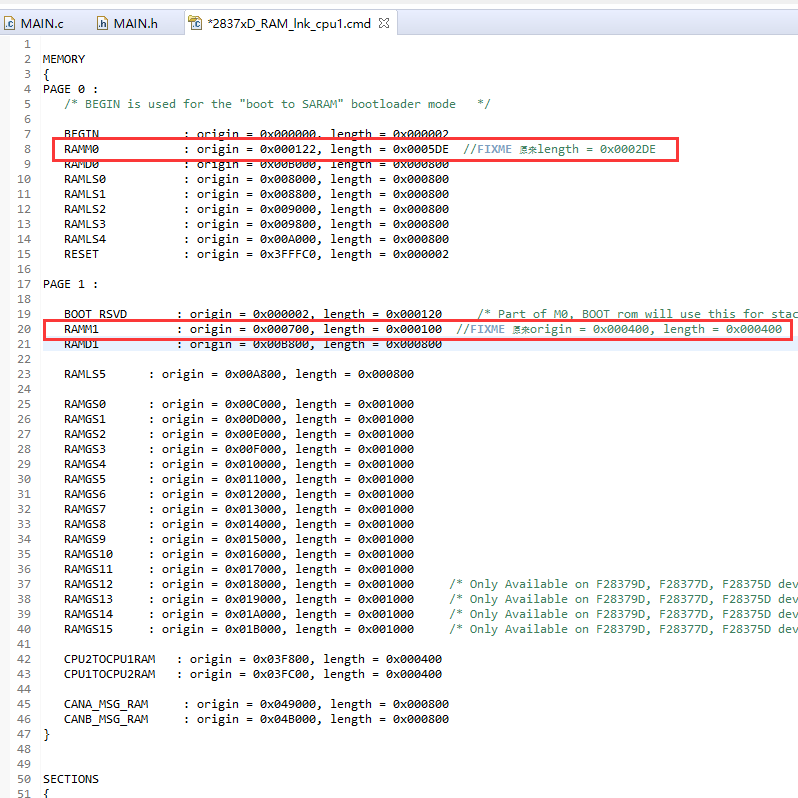
Task: Click the RAMLS2 memory entry
Action: 85,209
